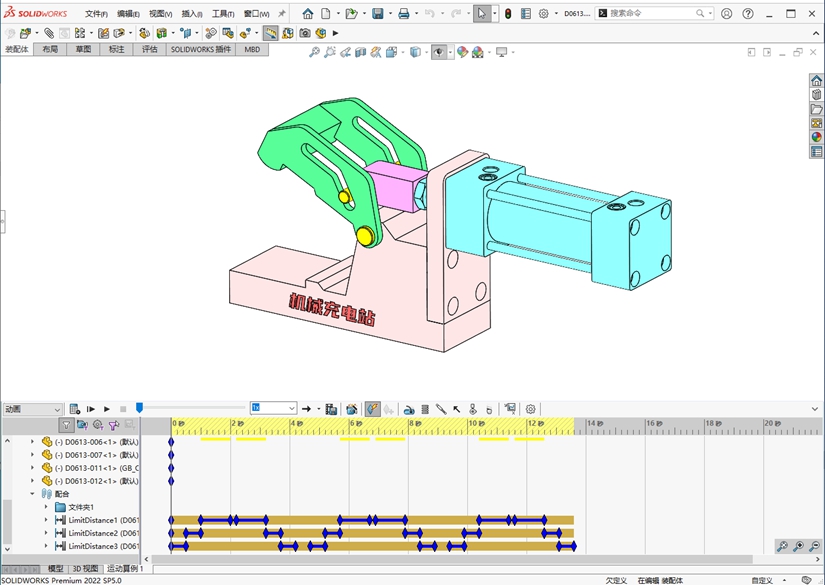Switch to the 评估 tab
Image resolution: width=825 pixels, height=585 pixels.
pyautogui.click(x=149, y=49)
